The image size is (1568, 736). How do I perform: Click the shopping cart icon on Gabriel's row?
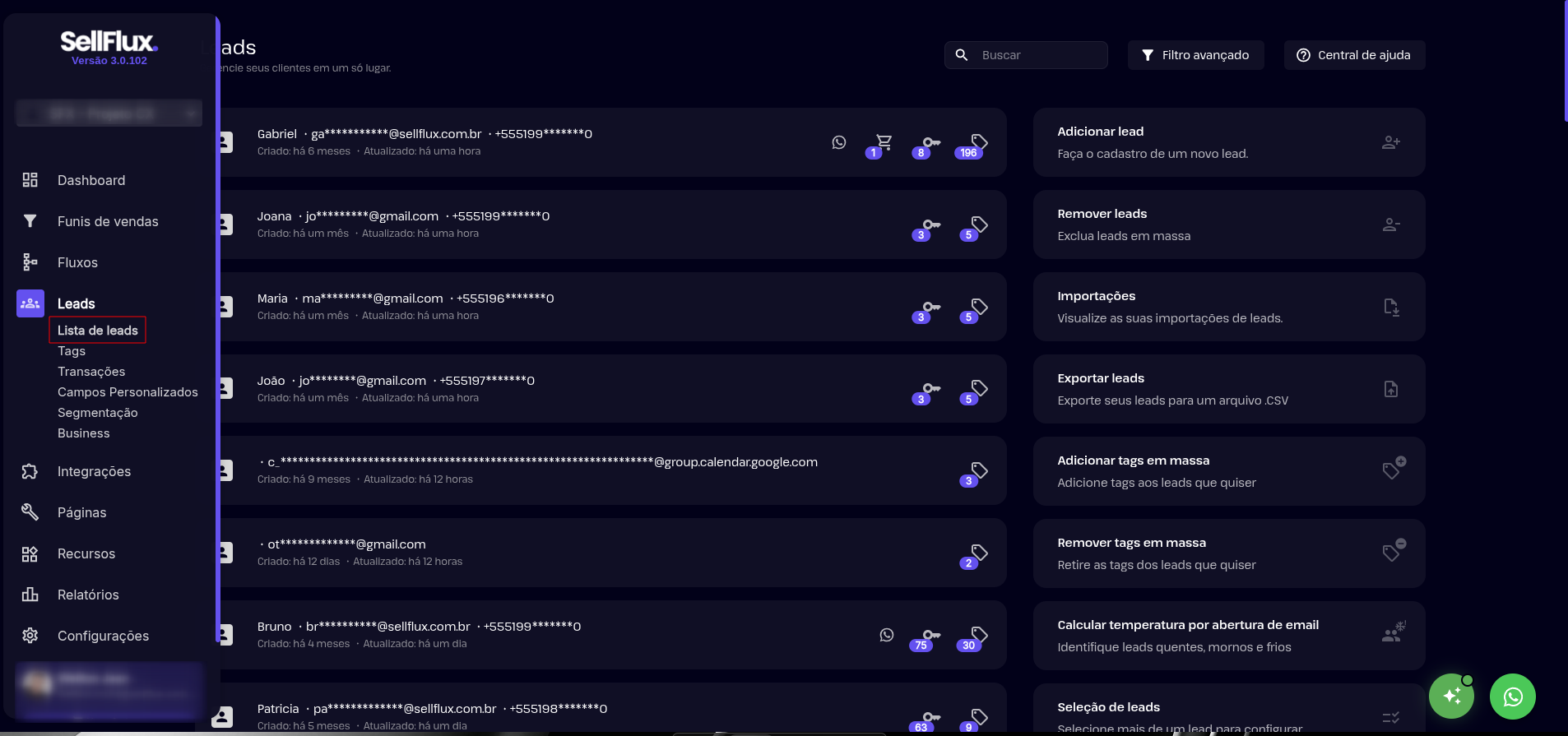click(x=884, y=141)
